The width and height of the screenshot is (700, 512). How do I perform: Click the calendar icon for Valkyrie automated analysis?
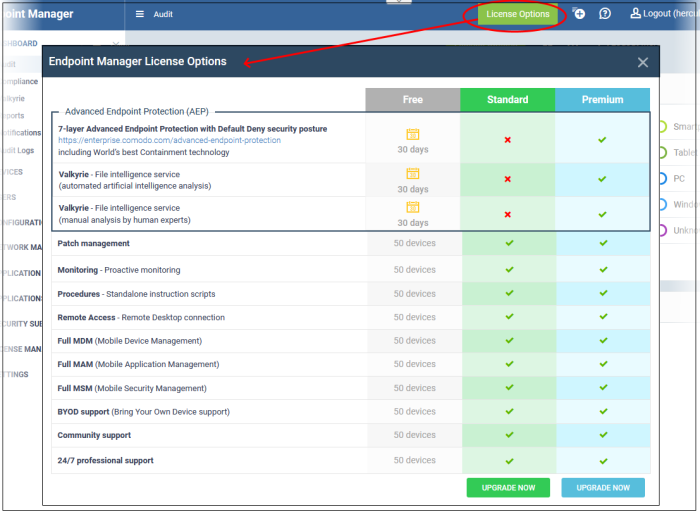(412, 173)
